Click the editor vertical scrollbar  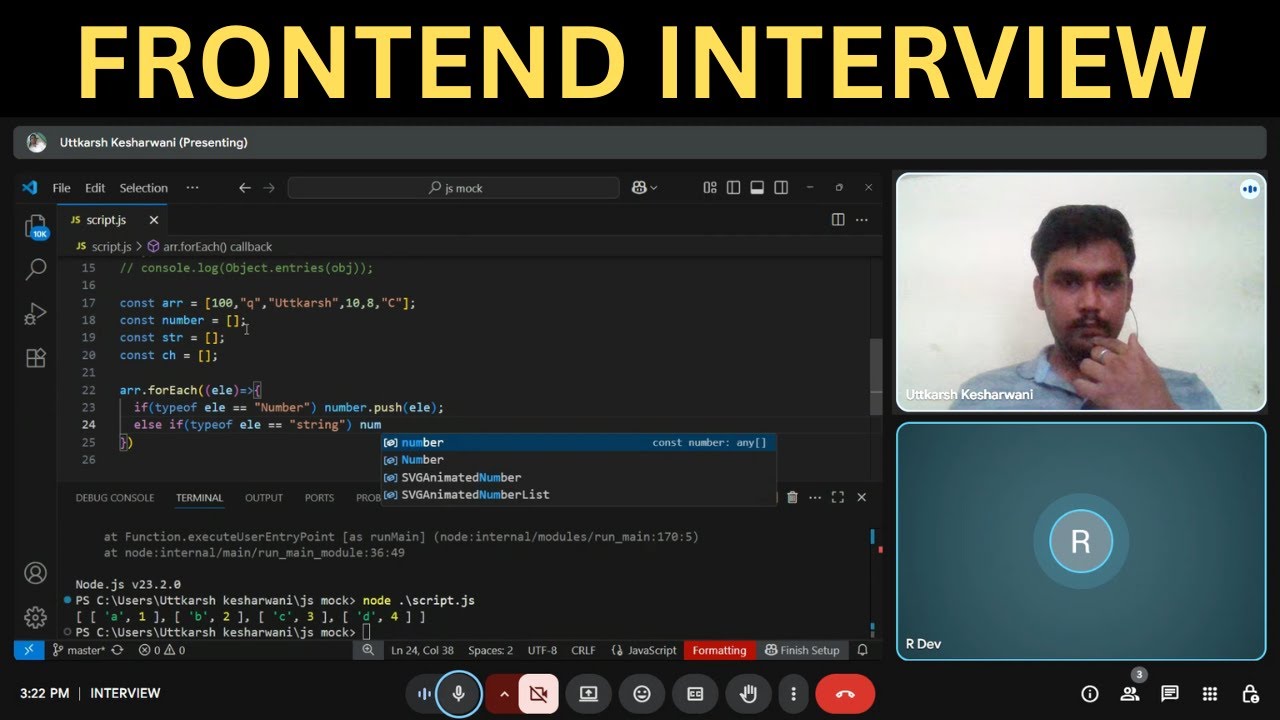click(876, 370)
